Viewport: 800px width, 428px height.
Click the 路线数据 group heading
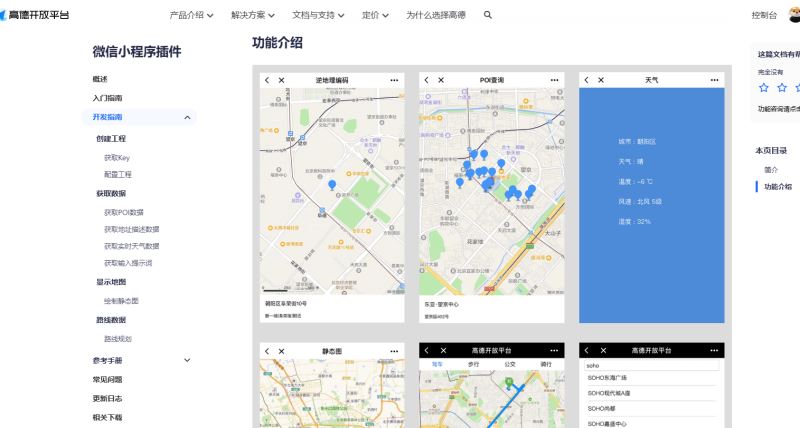pyautogui.click(x=111, y=320)
